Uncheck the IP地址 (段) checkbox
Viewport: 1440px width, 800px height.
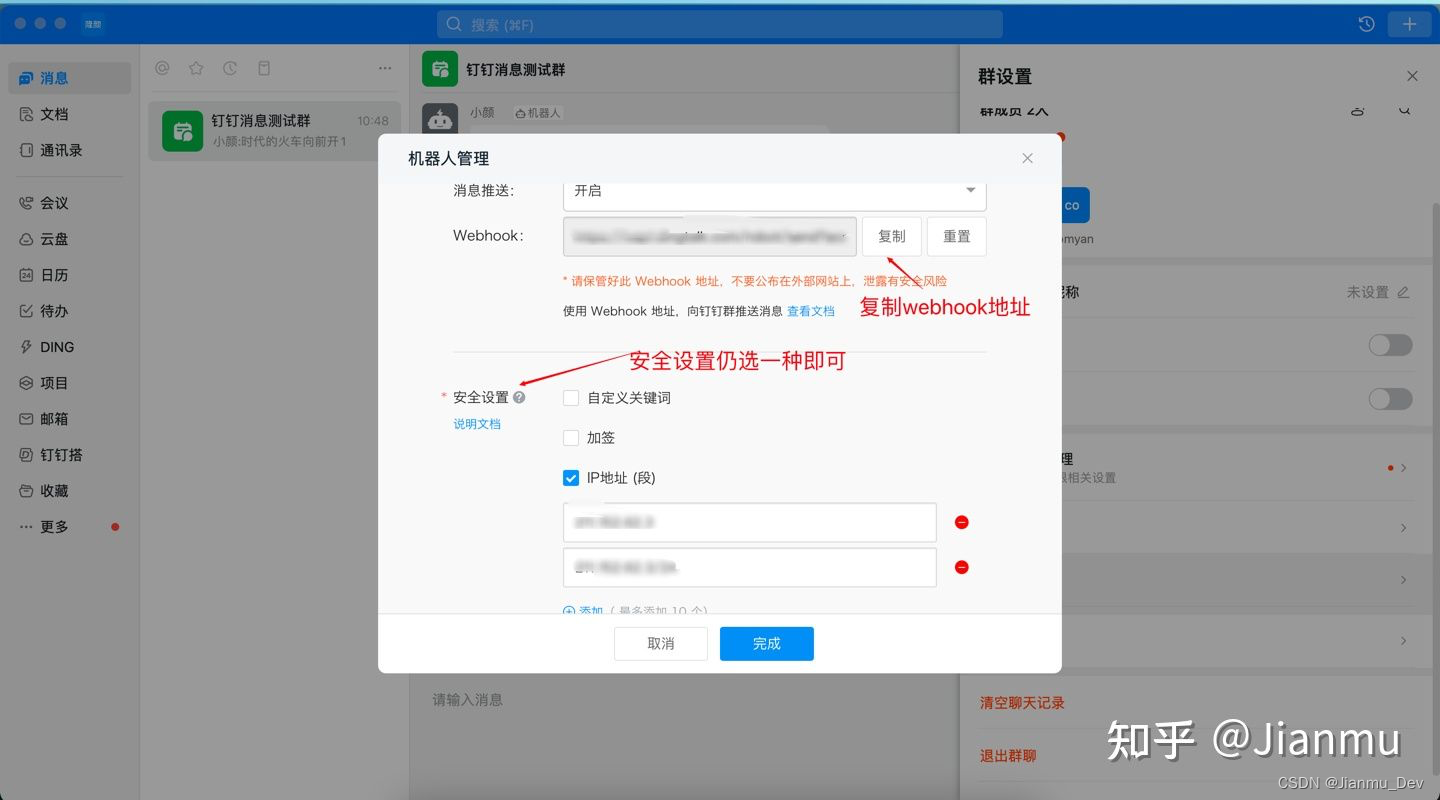571,478
